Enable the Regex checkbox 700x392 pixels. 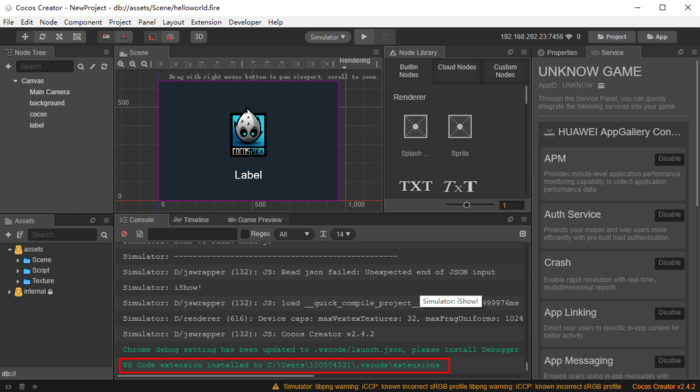pyautogui.click(x=245, y=234)
